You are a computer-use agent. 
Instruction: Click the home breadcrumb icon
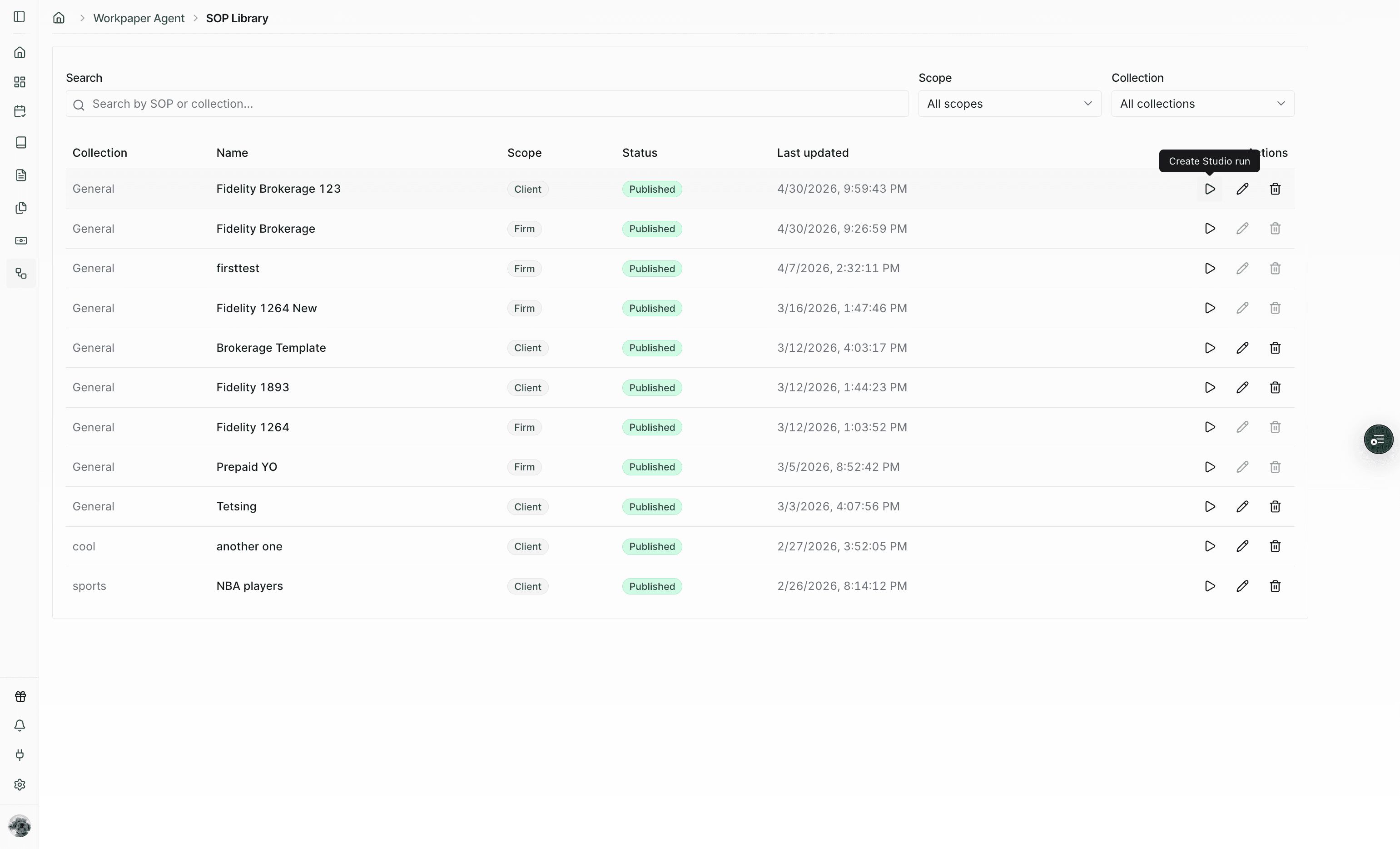[59, 18]
